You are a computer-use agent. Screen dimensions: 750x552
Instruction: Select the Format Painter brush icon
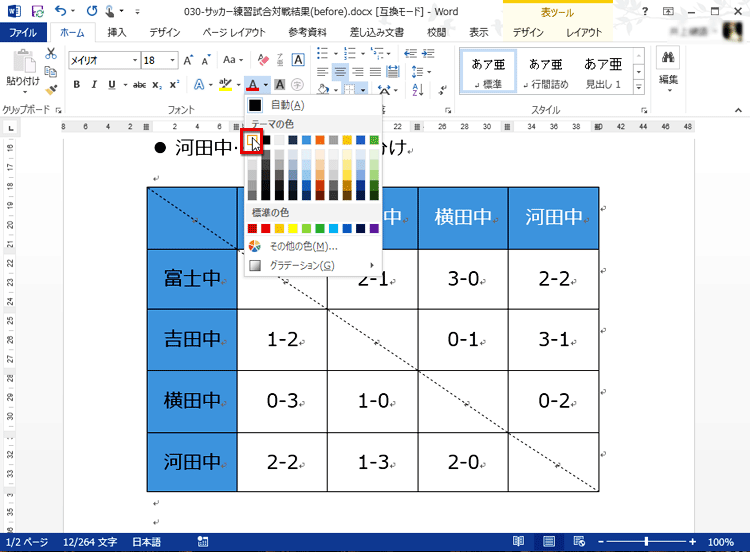point(51,89)
